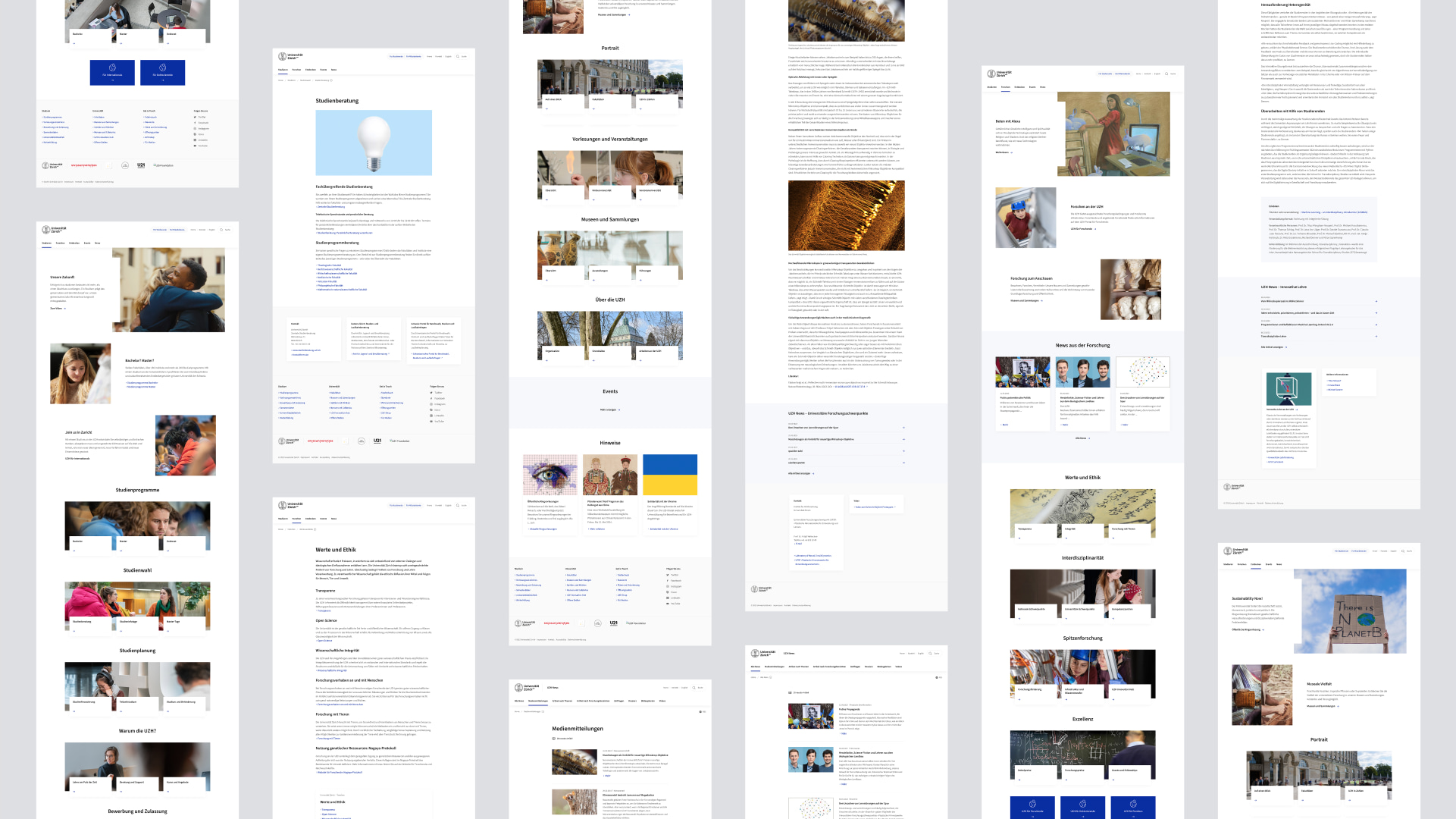Click the Für Schweizerende blue tile
The width and height of the screenshot is (1456, 819).
pyautogui.click(x=163, y=72)
